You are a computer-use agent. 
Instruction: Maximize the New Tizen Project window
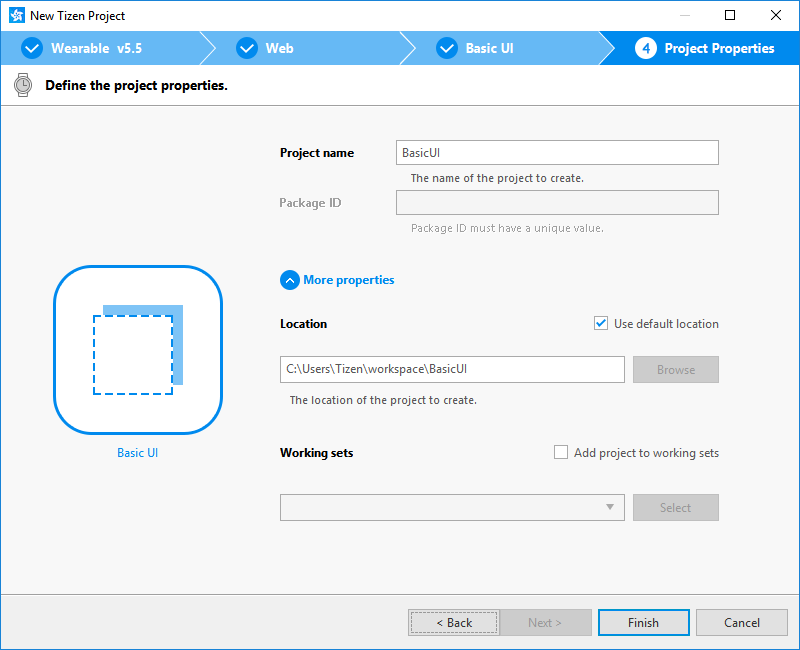(x=730, y=16)
